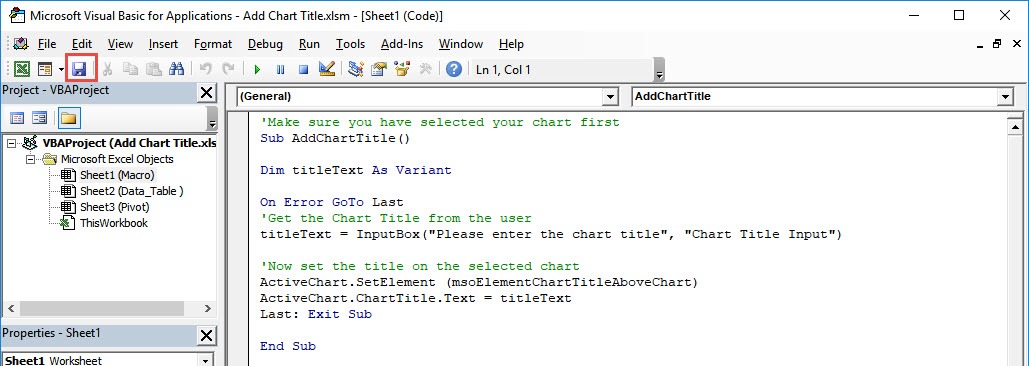Run the macro with the green play icon

[x=257, y=69]
